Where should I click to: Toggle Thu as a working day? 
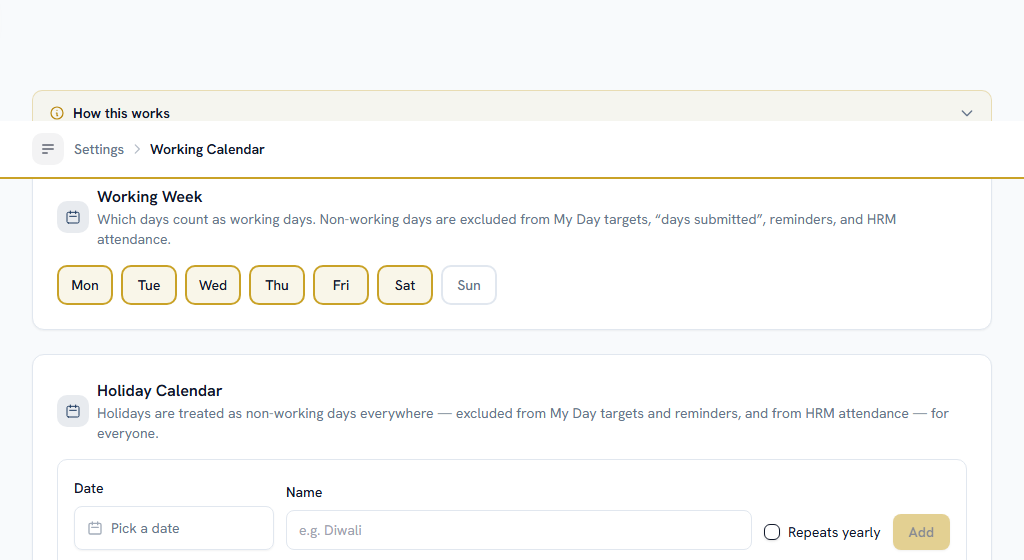(x=277, y=285)
